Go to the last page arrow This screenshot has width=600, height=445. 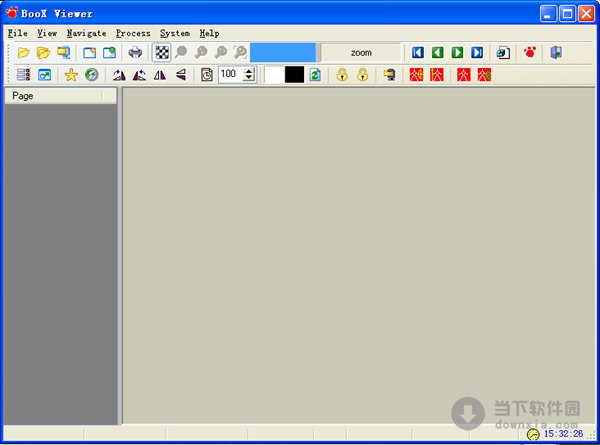[477, 53]
